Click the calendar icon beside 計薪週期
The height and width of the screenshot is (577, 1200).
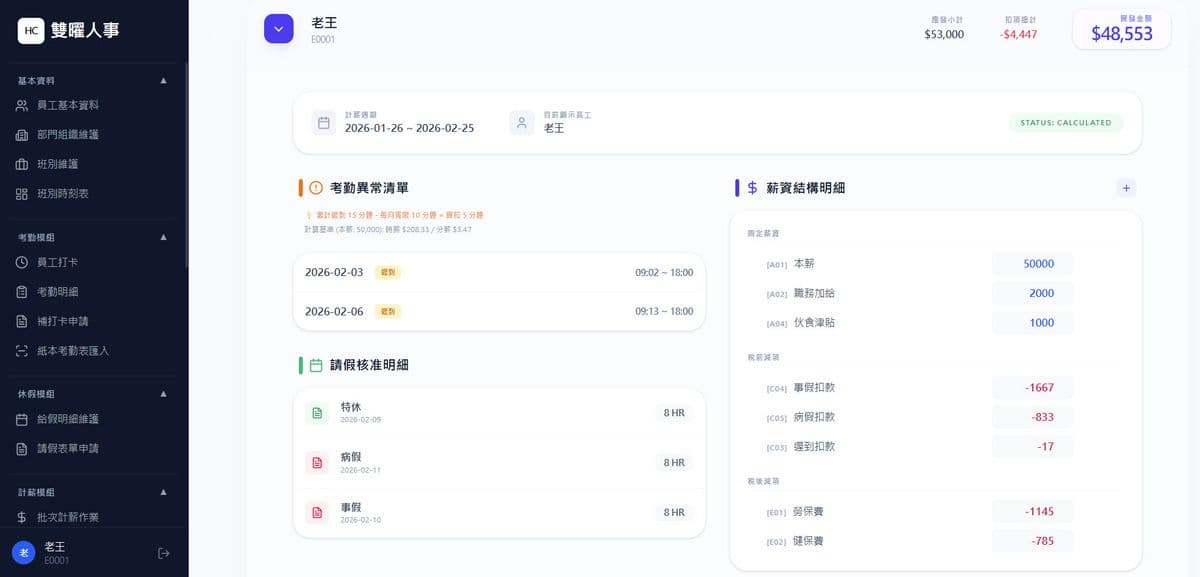(323, 122)
